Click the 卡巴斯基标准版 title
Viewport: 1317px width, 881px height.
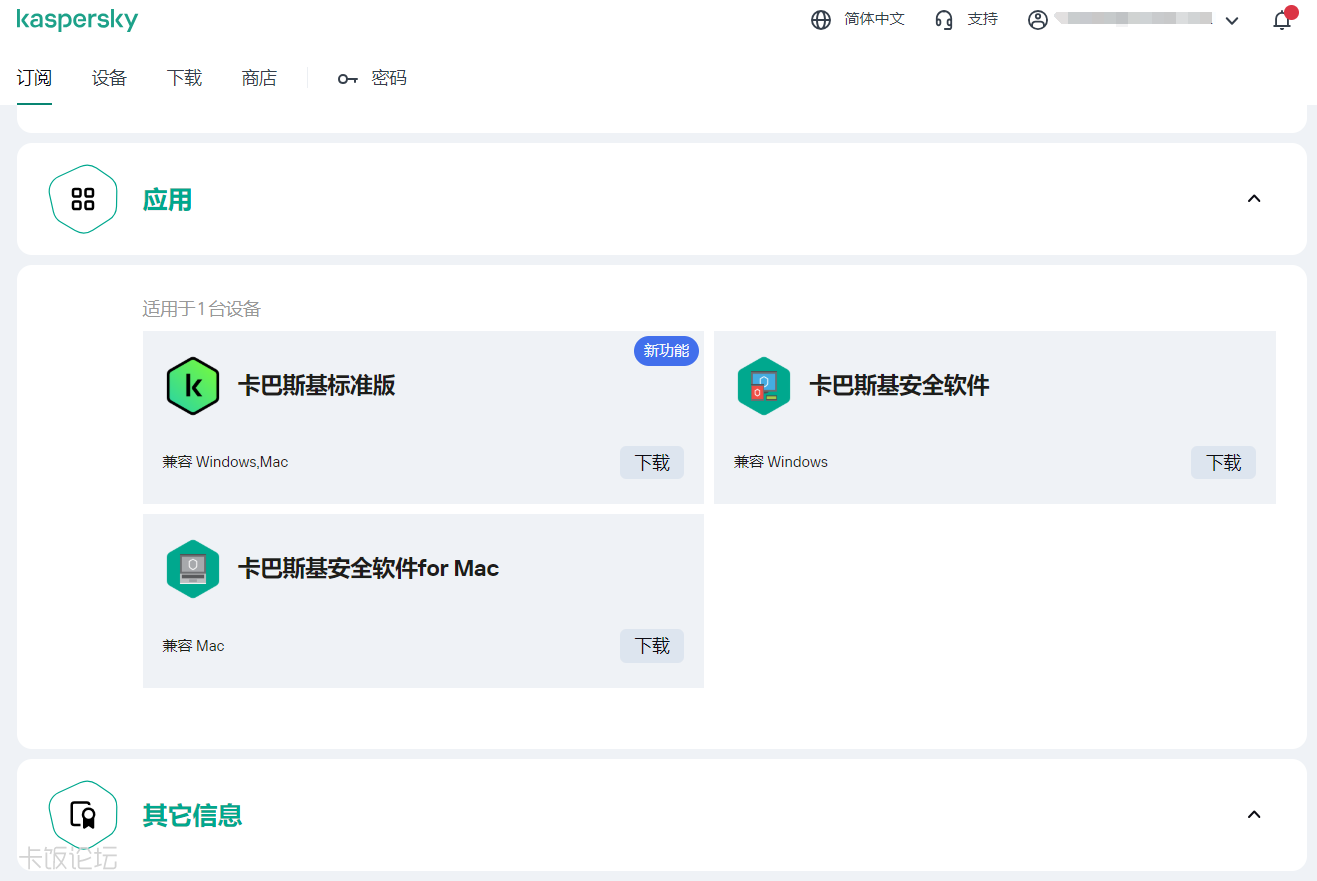click(x=316, y=386)
